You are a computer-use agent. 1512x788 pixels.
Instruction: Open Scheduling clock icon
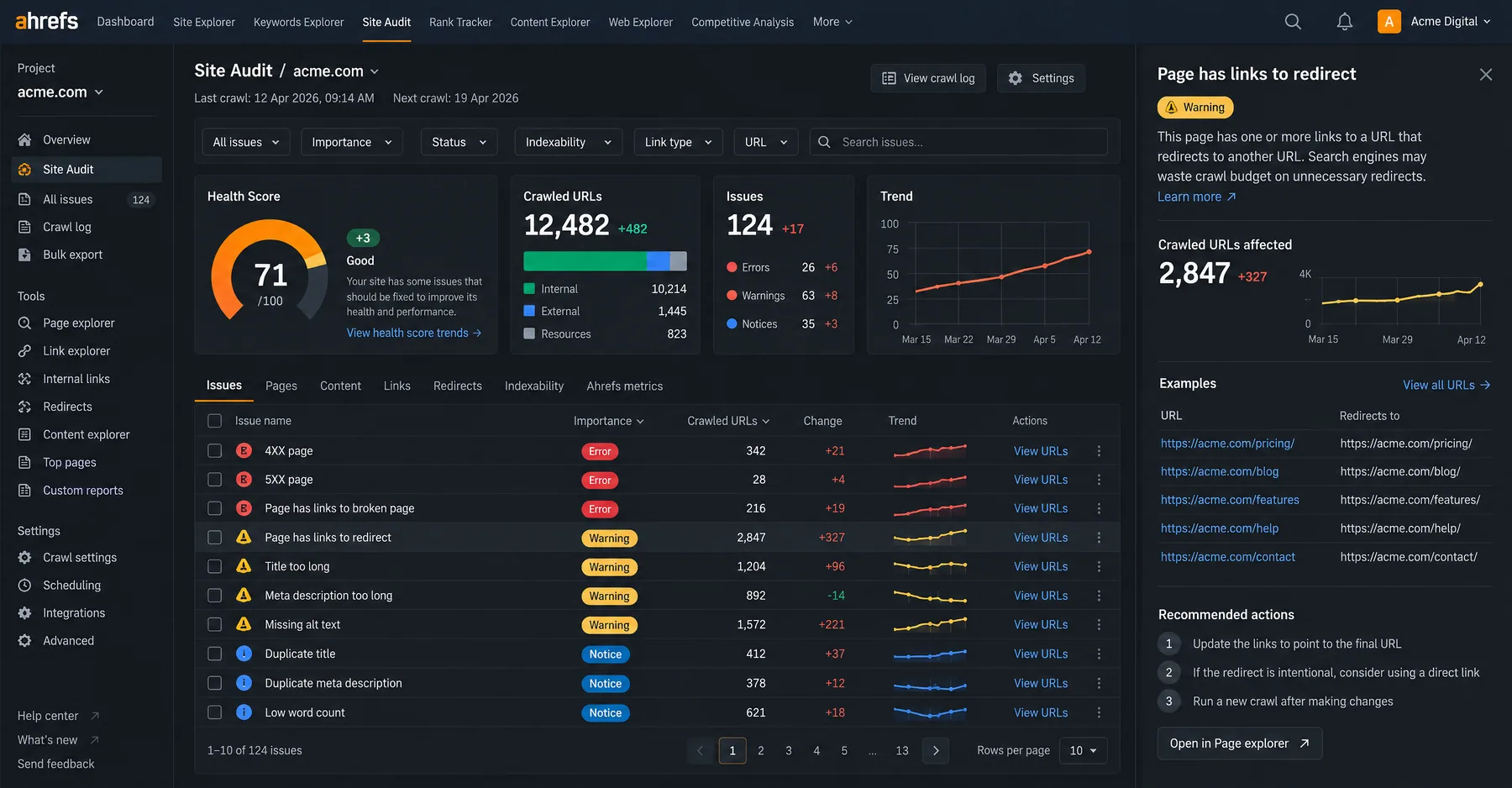click(x=25, y=585)
